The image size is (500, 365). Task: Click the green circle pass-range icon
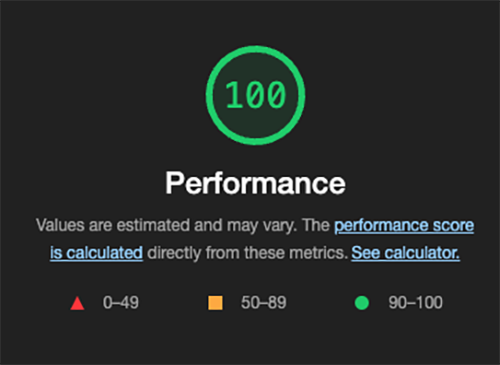[x=362, y=303]
